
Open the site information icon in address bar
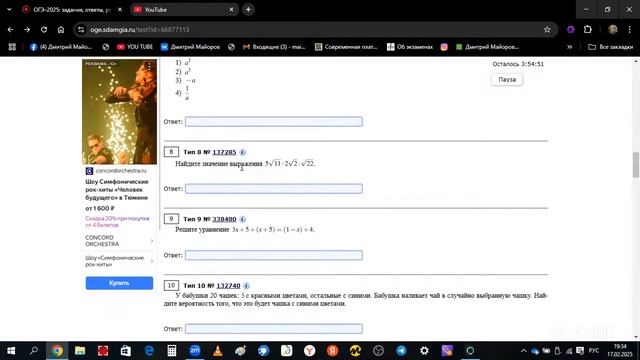pyautogui.click(x=81, y=29)
